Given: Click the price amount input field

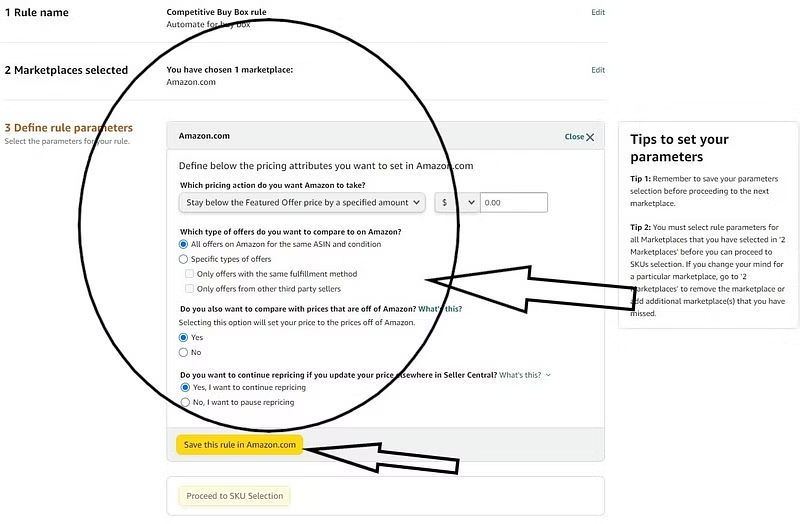Looking at the screenshot, I should coord(514,203).
